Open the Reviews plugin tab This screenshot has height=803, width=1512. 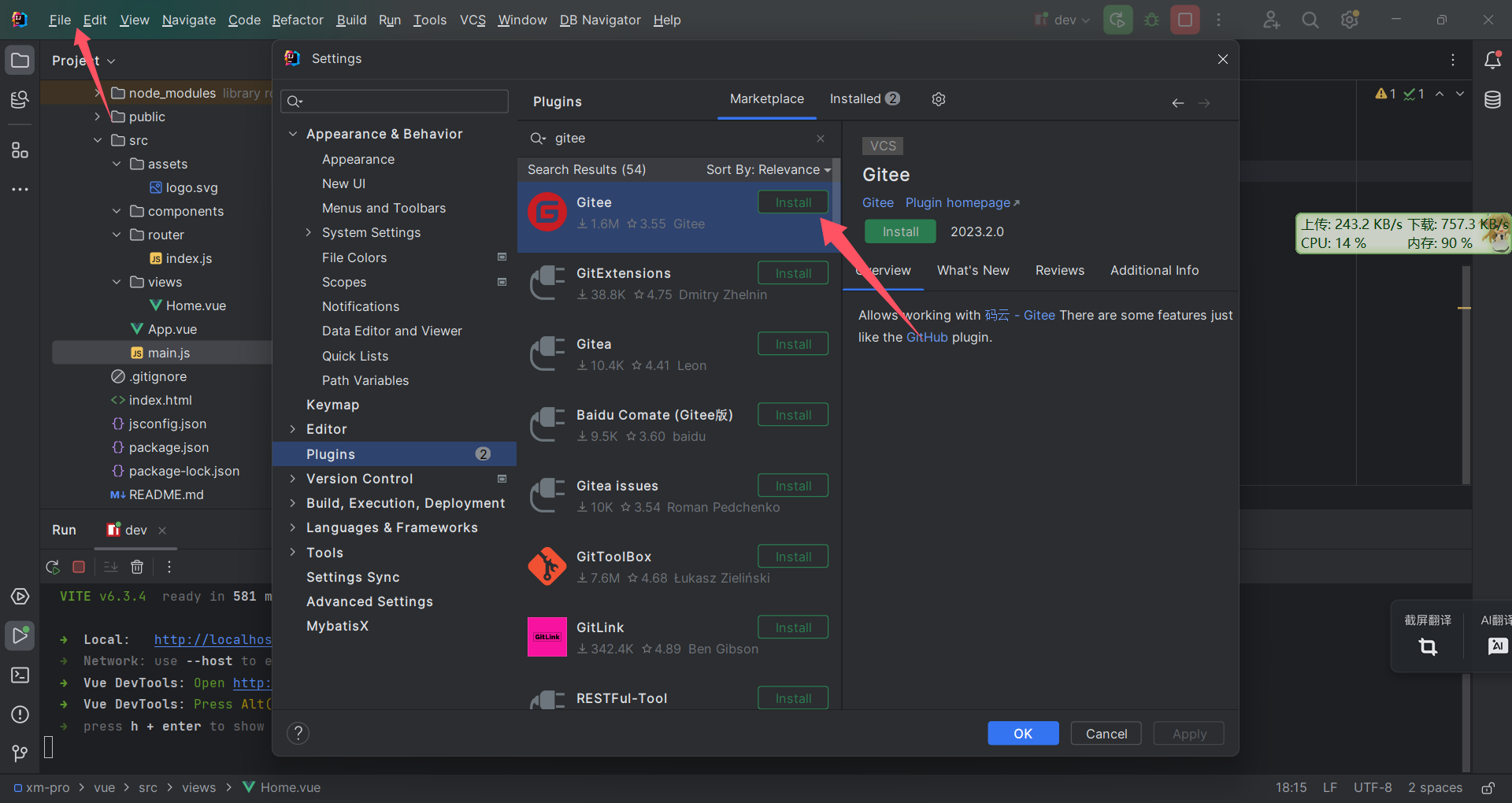point(1060,271)
